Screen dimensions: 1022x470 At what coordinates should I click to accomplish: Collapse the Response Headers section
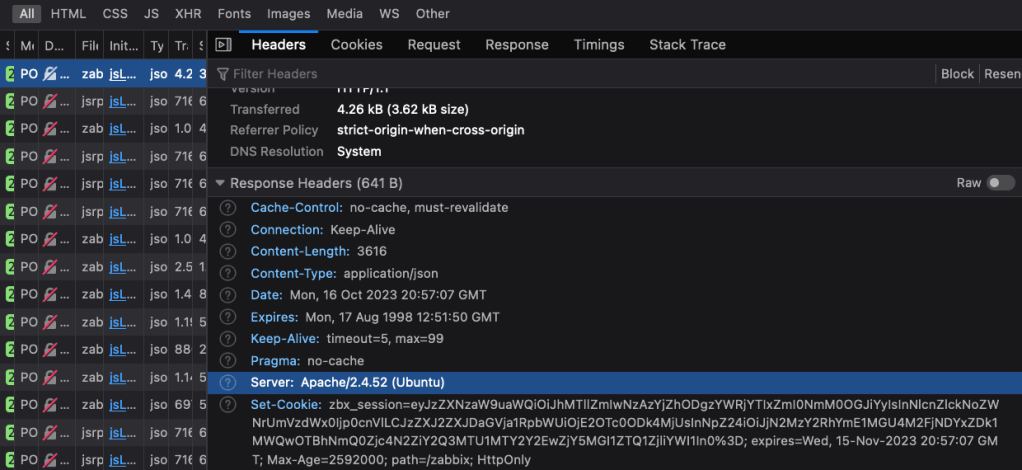point(220,184)
